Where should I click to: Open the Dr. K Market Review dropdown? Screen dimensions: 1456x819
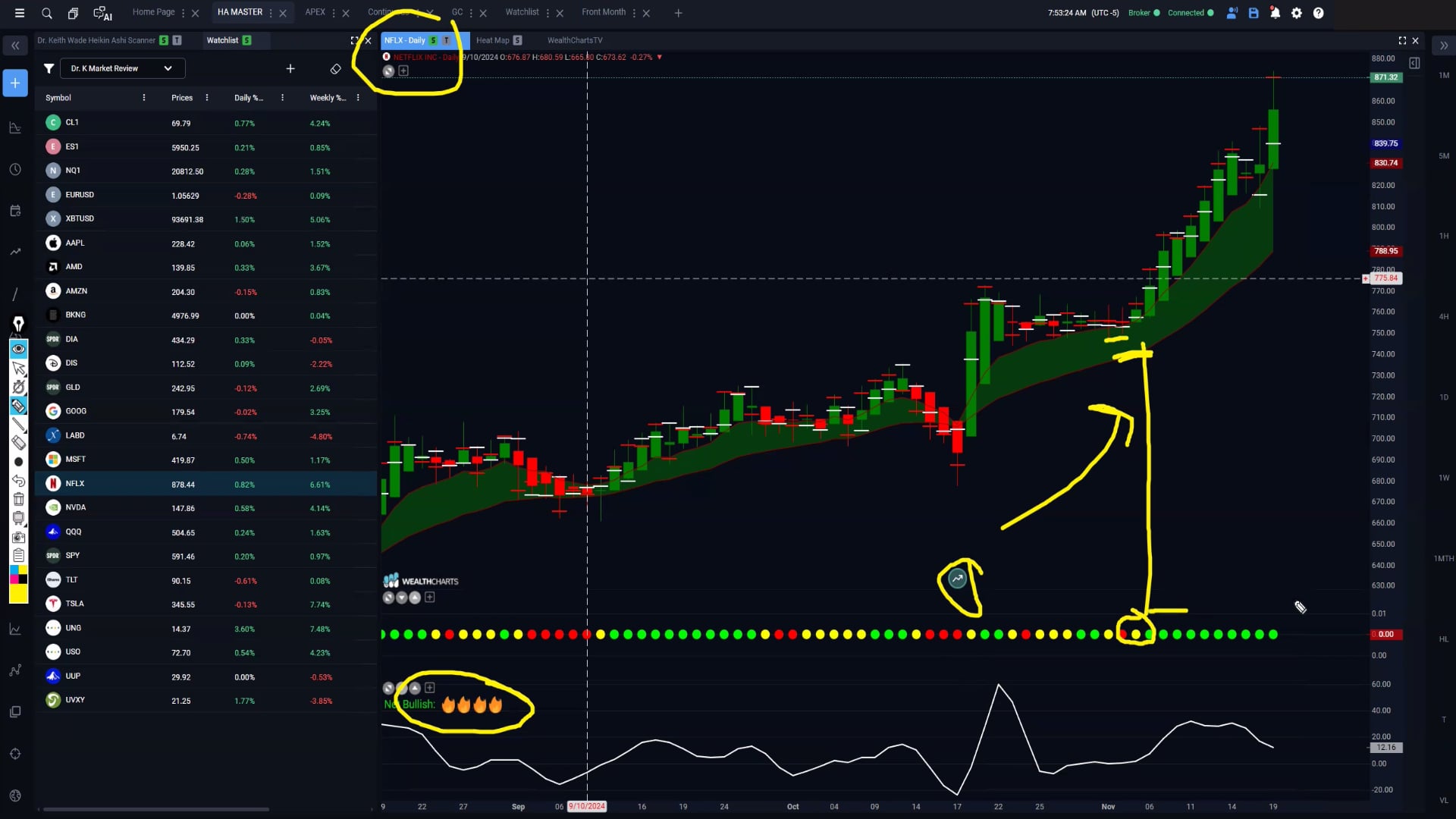[x=123, y=68]
